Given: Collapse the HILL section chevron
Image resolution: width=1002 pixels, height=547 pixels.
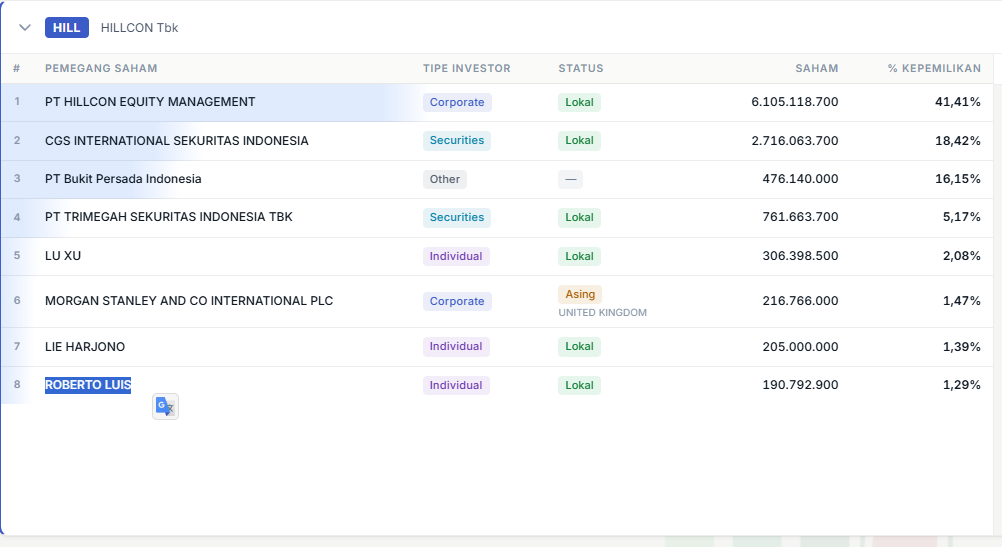Looking at the screenshot, I should tap(25, 28).
